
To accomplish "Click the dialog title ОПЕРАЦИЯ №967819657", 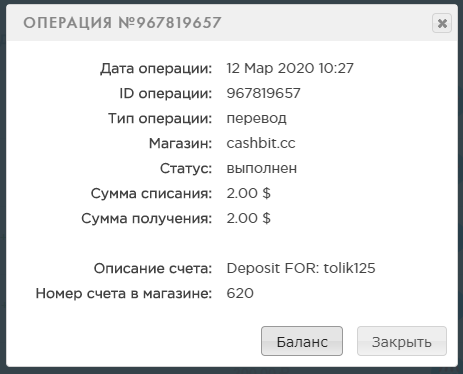I will tap(122, 23).
